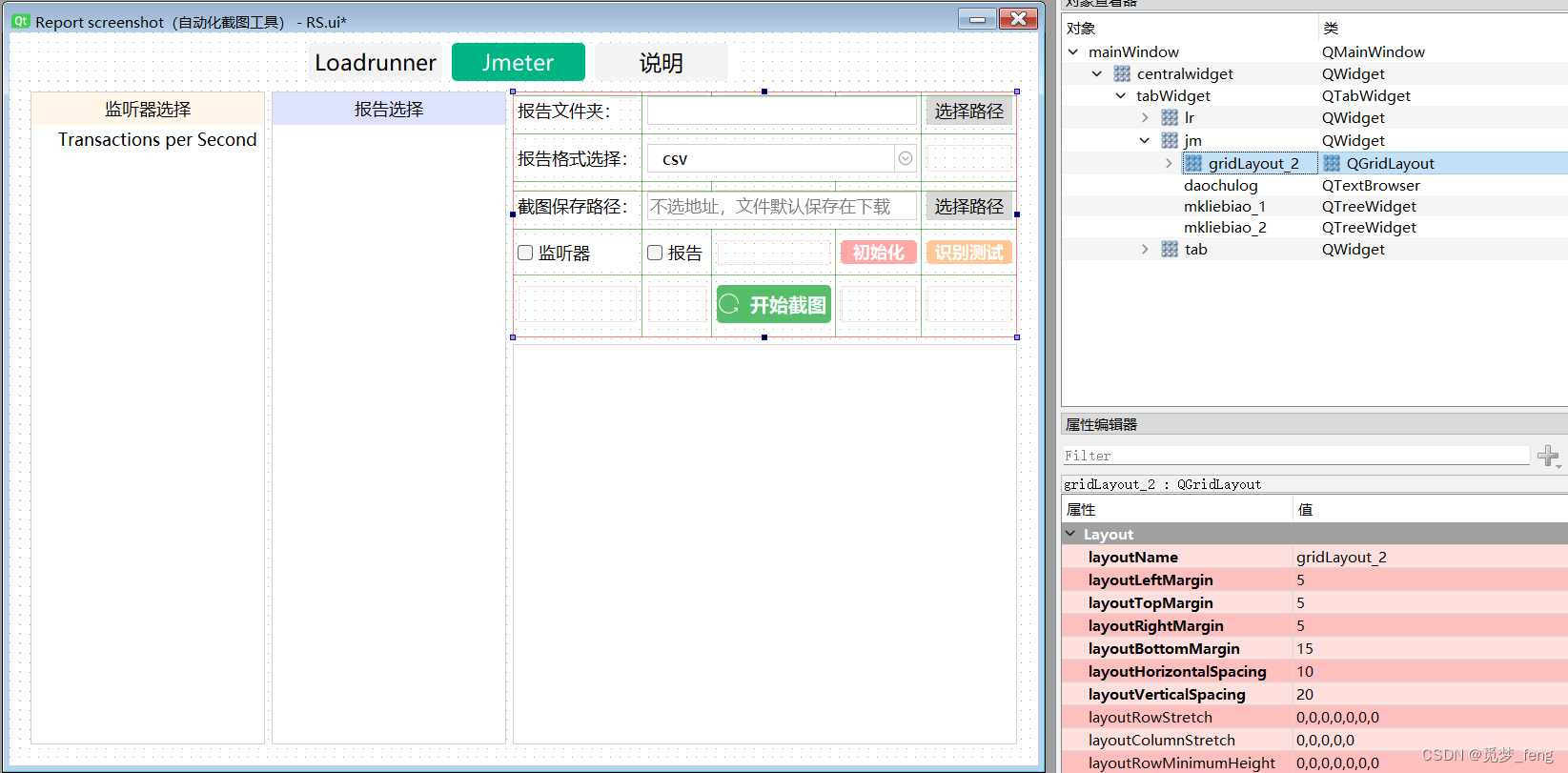
Task: Click the 识别测试 button
Action: coord(968,253)
